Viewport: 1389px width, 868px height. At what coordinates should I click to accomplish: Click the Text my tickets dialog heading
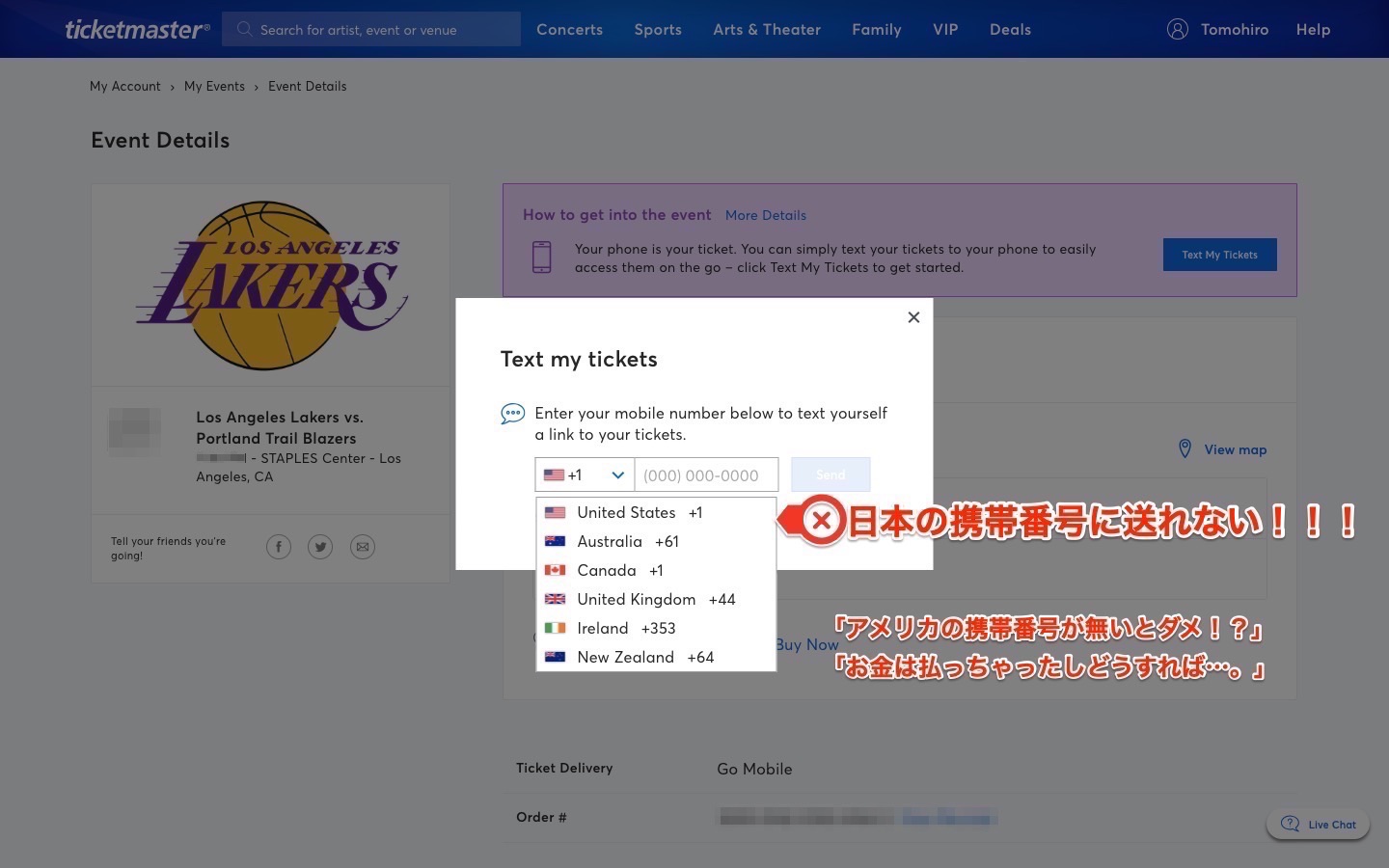(579, 359)
